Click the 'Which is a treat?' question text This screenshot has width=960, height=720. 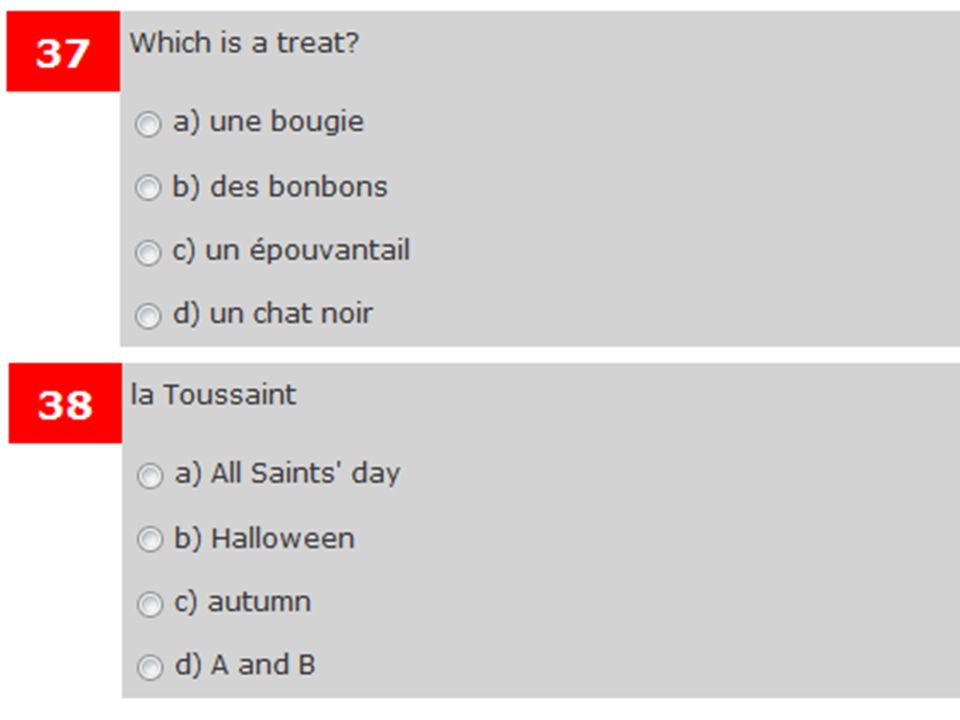coord(244,43)
